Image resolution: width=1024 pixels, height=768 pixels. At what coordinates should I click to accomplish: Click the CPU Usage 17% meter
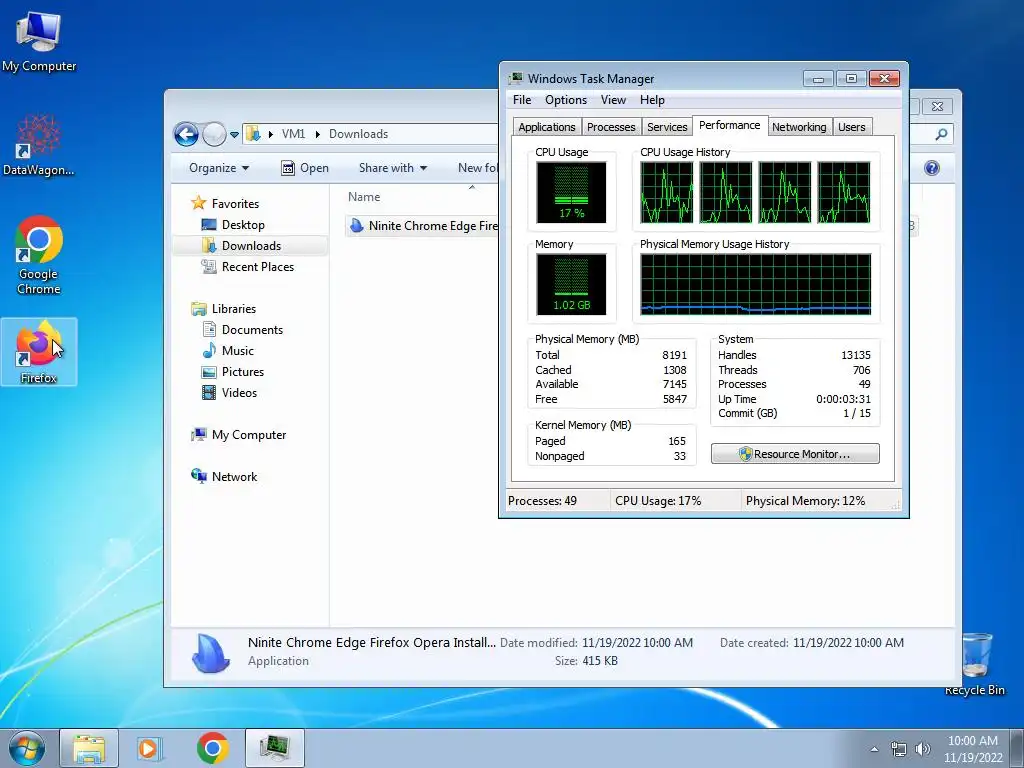click(571, 193)
